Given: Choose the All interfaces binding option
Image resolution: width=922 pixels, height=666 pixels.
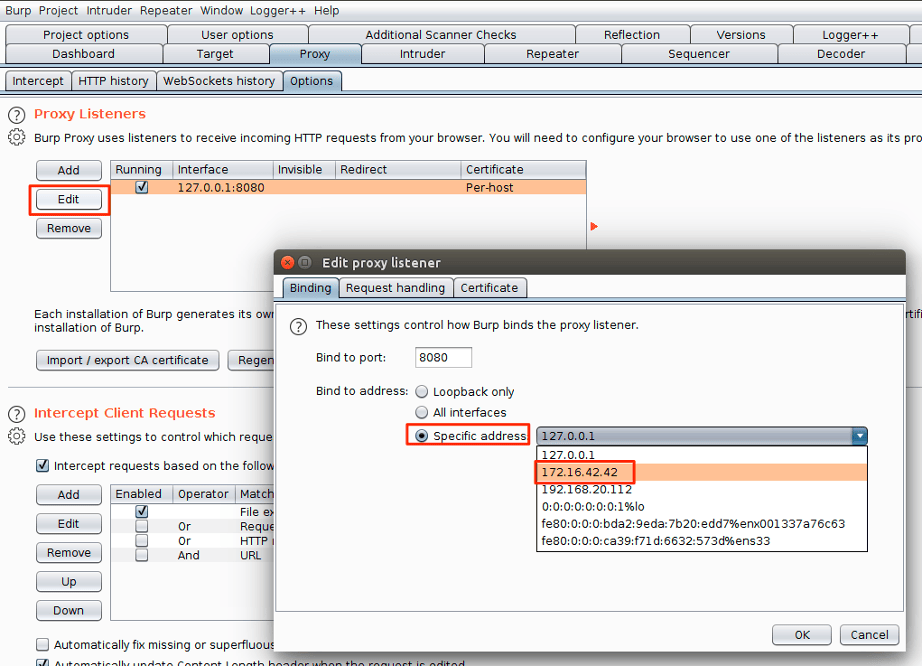Looking at the screenshot, I should (421, 412).
